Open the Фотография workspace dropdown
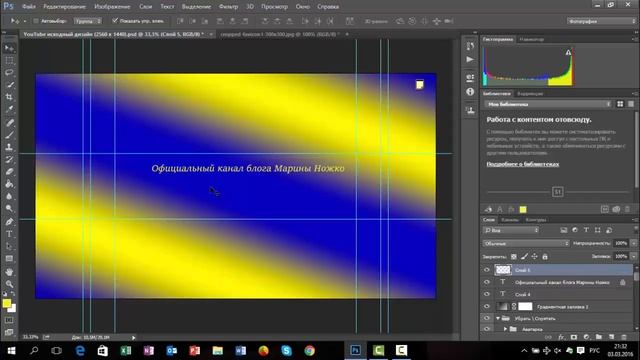640x360 pixels. 601,21
